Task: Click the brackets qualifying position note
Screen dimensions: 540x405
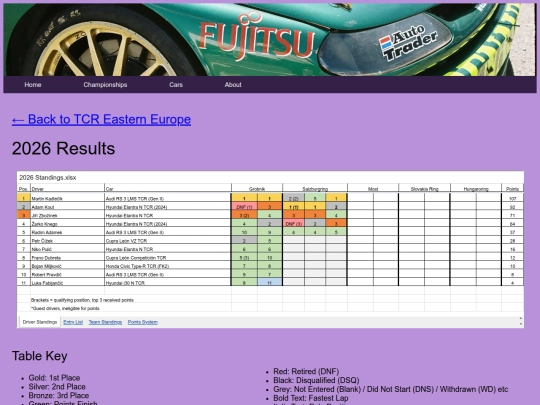Action: click(x=82, y=300)
